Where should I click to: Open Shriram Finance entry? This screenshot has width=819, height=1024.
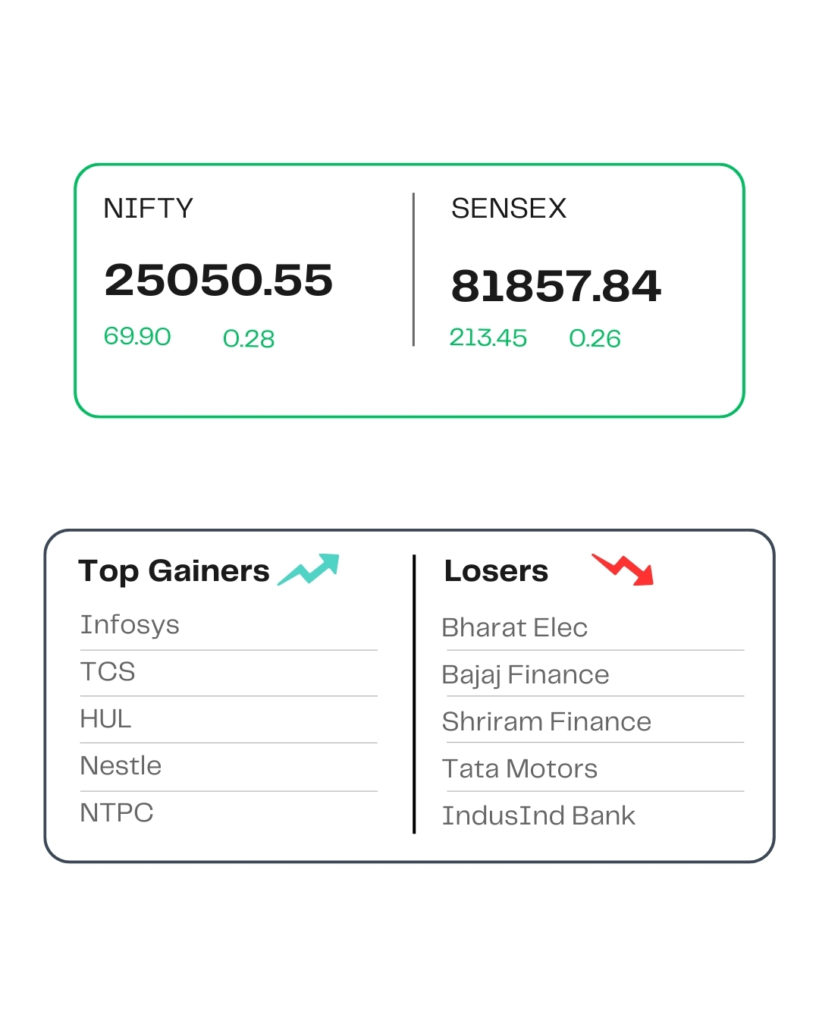tap(547, 722)
